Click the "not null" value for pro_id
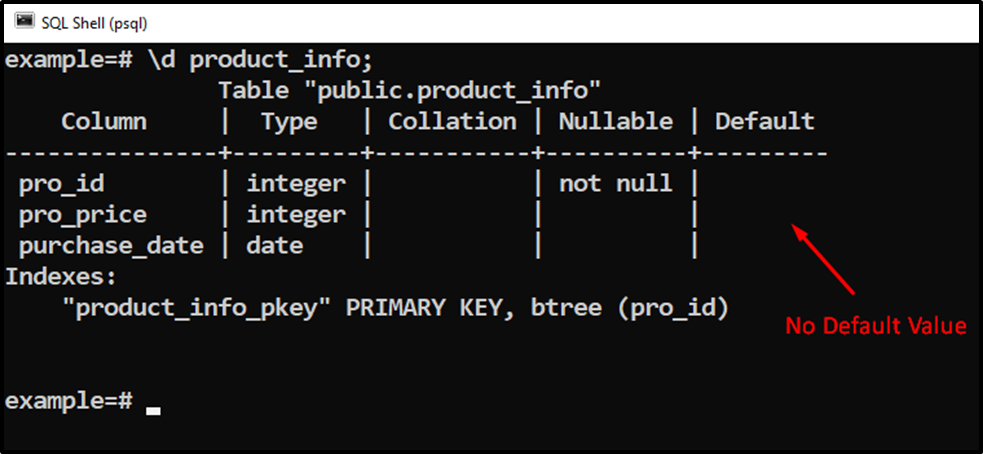This screenshot has height=454, width=983. pos(616,184)
